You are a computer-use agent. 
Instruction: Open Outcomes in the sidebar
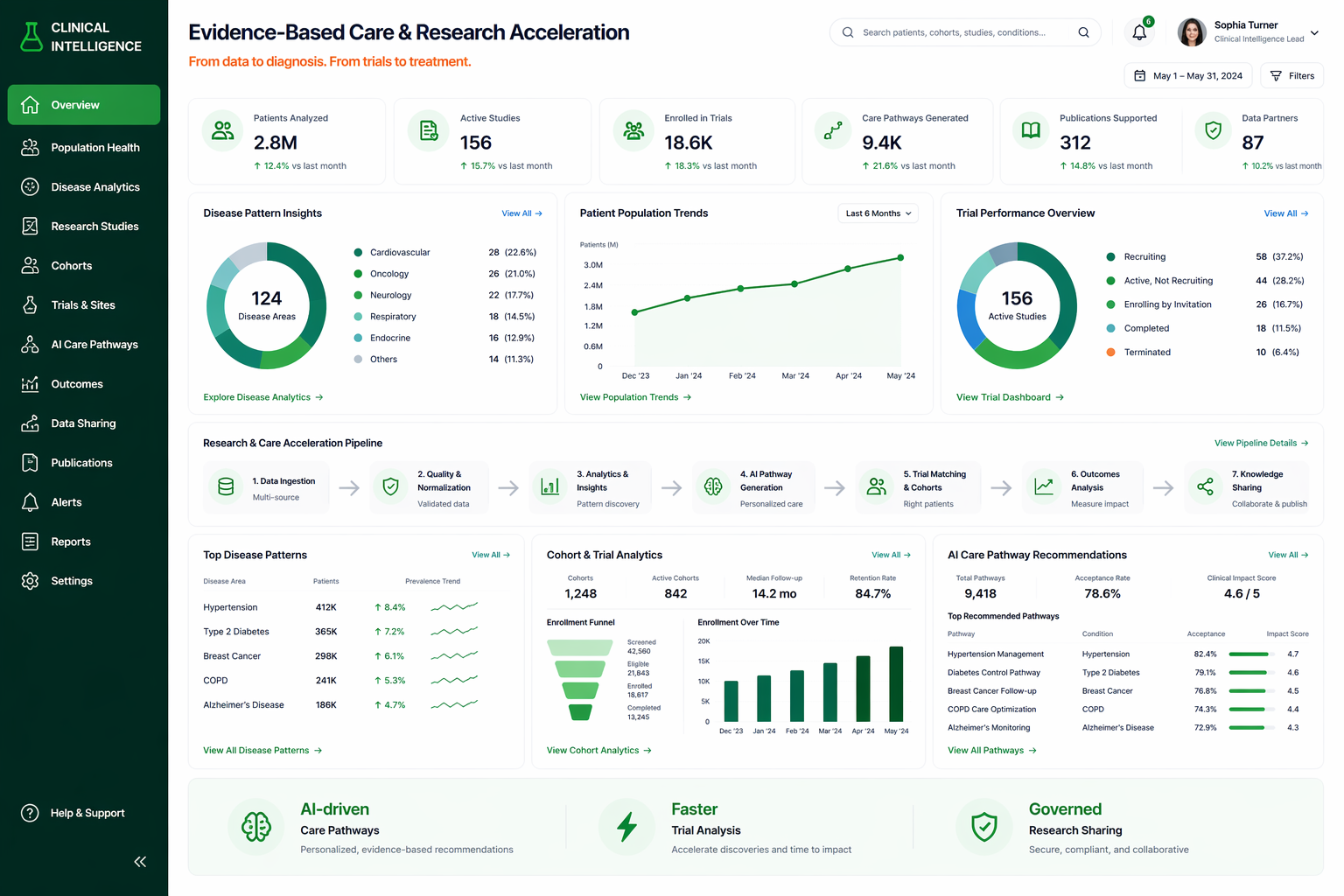(x=84, y=384)
